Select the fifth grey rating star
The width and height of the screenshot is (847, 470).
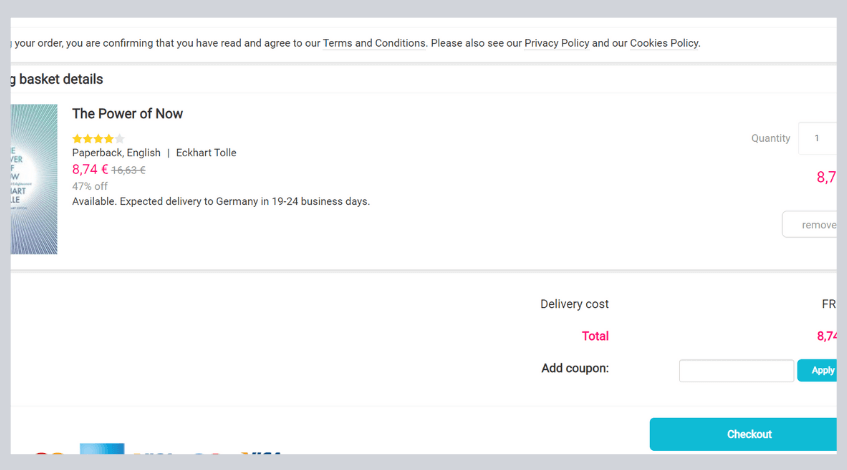[x=120, y=139]
